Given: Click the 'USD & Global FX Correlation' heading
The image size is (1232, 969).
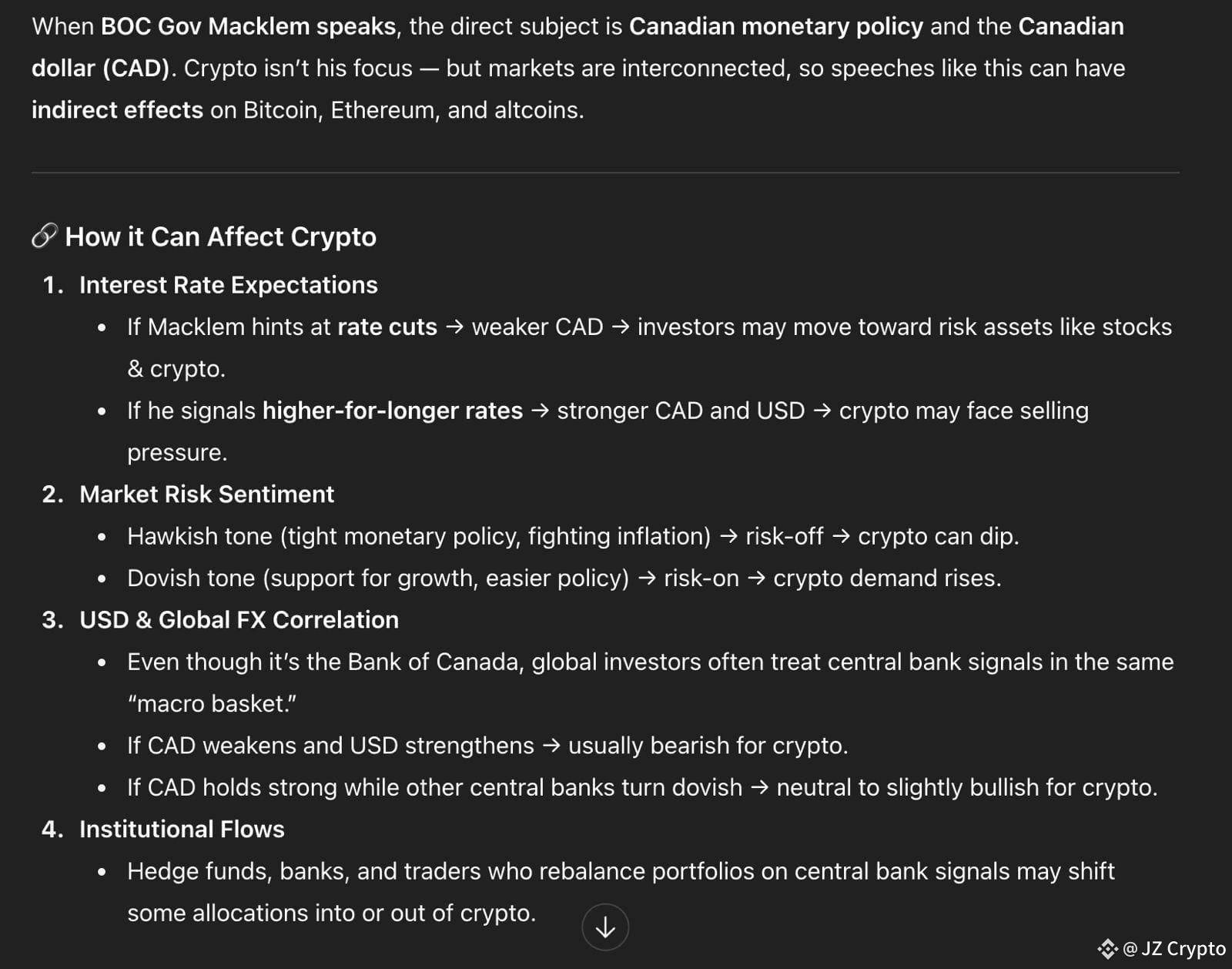Looking at the screenshot, I should point(239,619).
